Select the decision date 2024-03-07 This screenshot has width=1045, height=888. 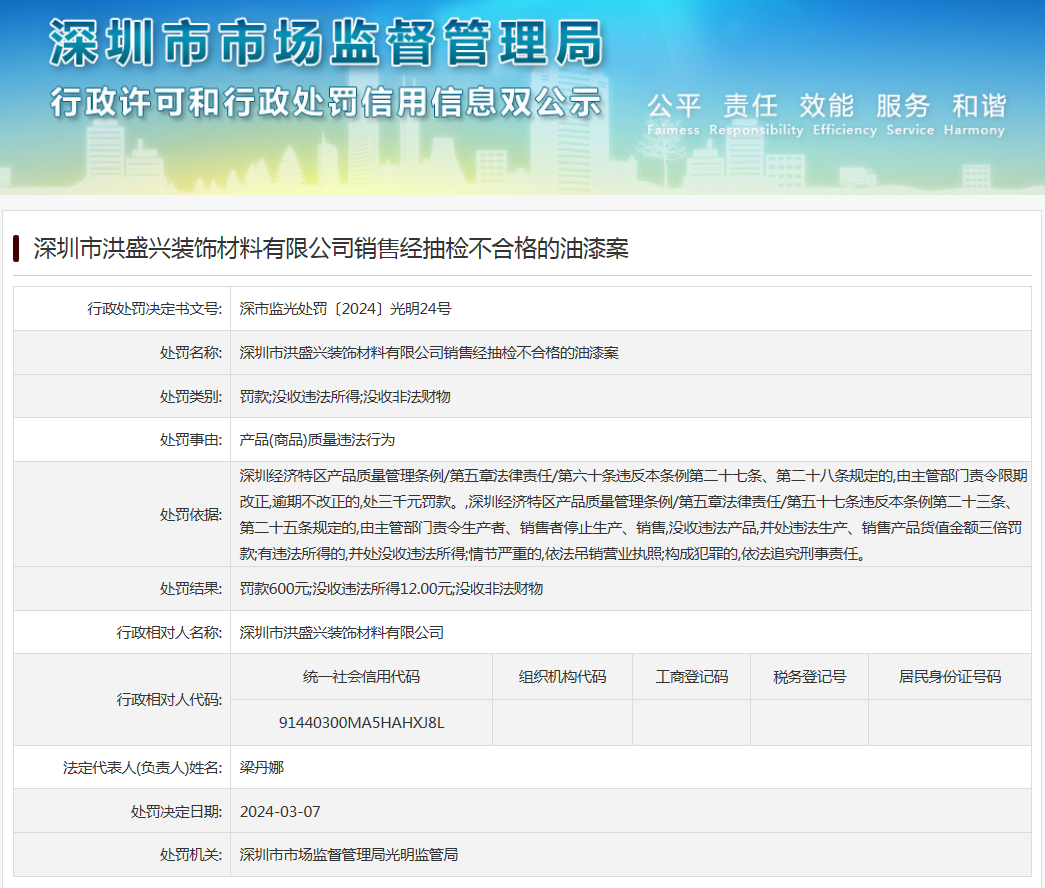[280, 811]
